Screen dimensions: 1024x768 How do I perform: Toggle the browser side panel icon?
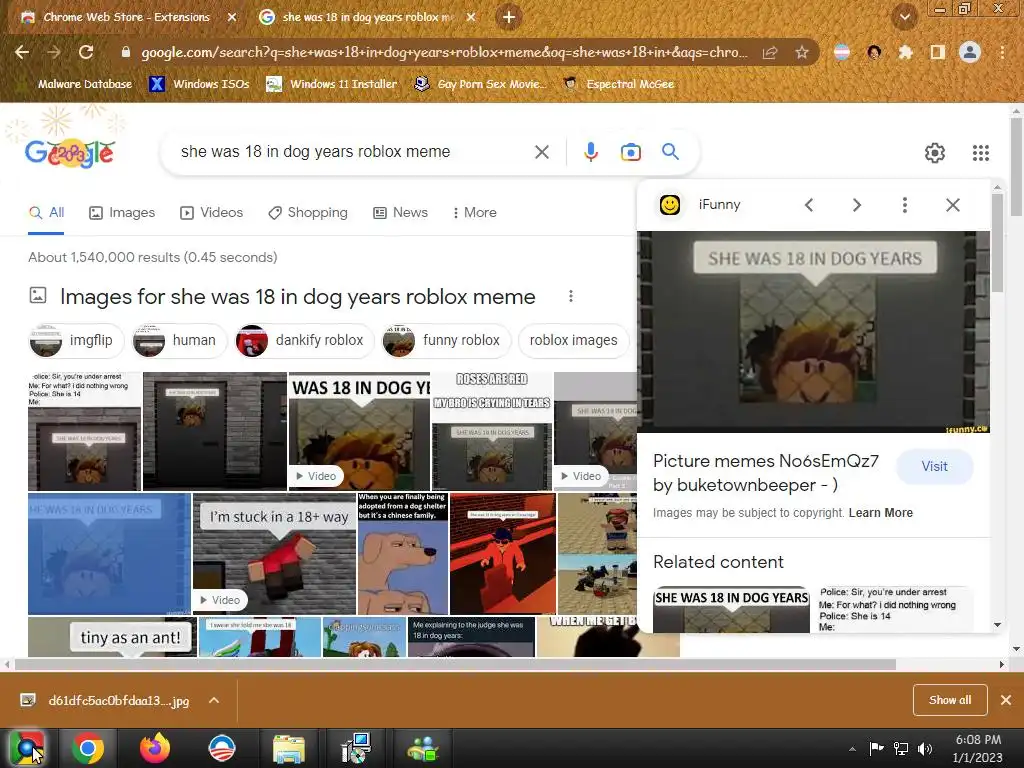click(937, 52)
